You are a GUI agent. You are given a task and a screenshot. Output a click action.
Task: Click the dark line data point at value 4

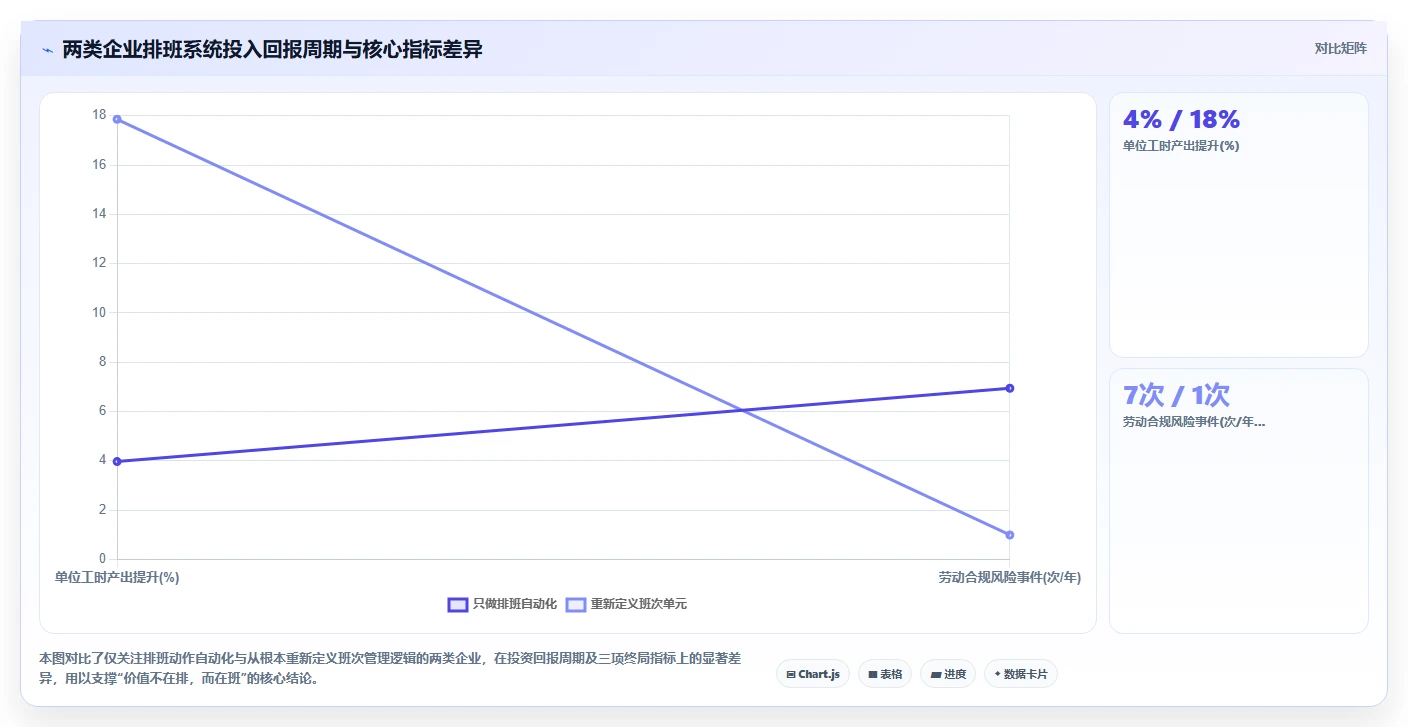[117, 461]
